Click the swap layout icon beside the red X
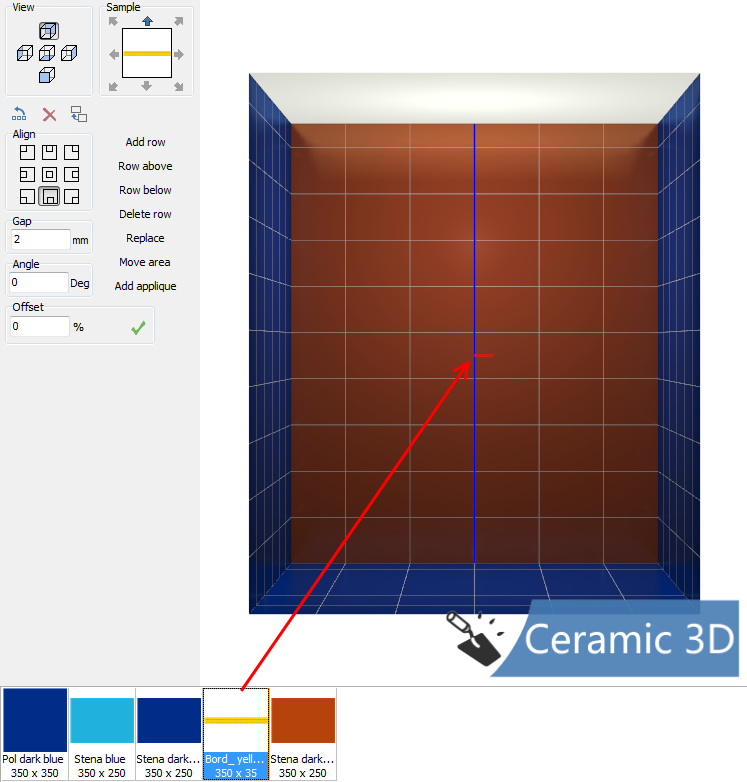The height and width of the screenshot is (782, 747). pyautogui.click(x=79, y=114)
